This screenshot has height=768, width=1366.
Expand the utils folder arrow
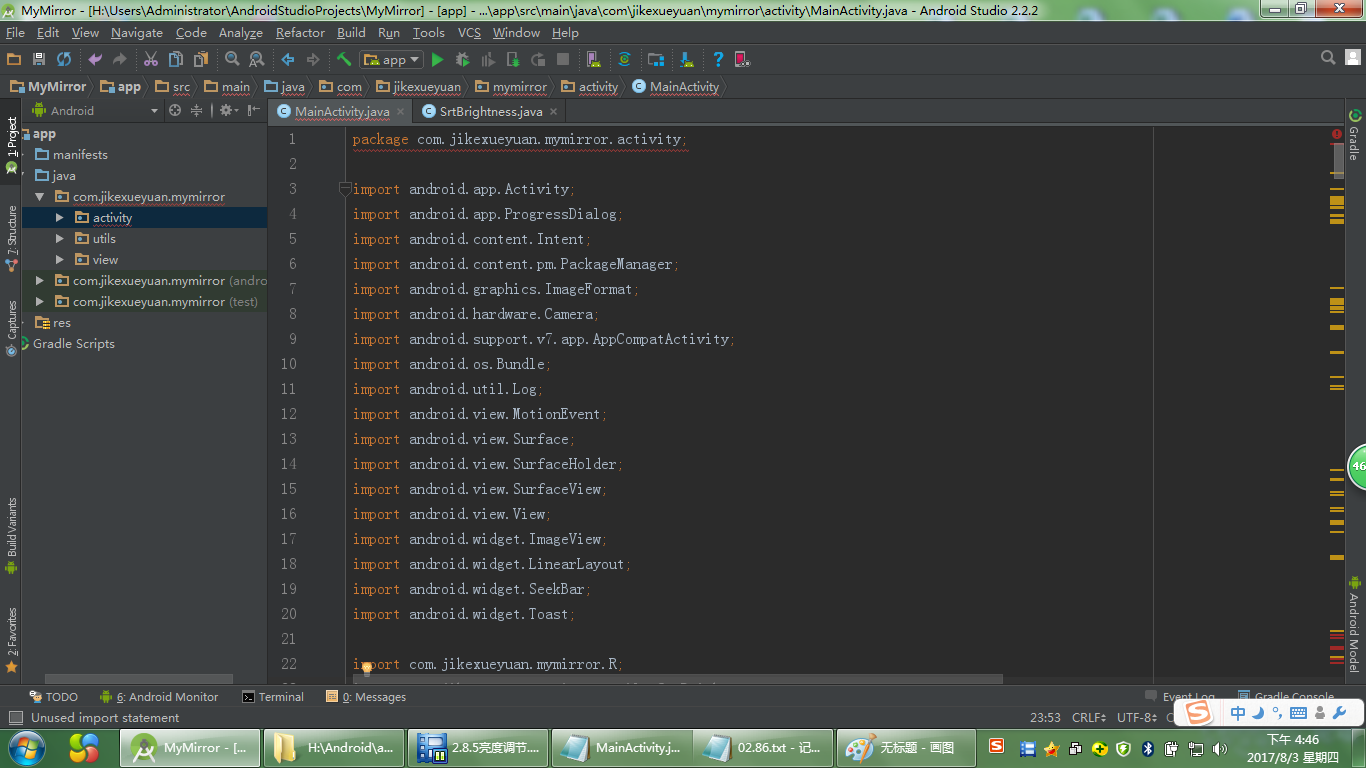click(60, 239)
